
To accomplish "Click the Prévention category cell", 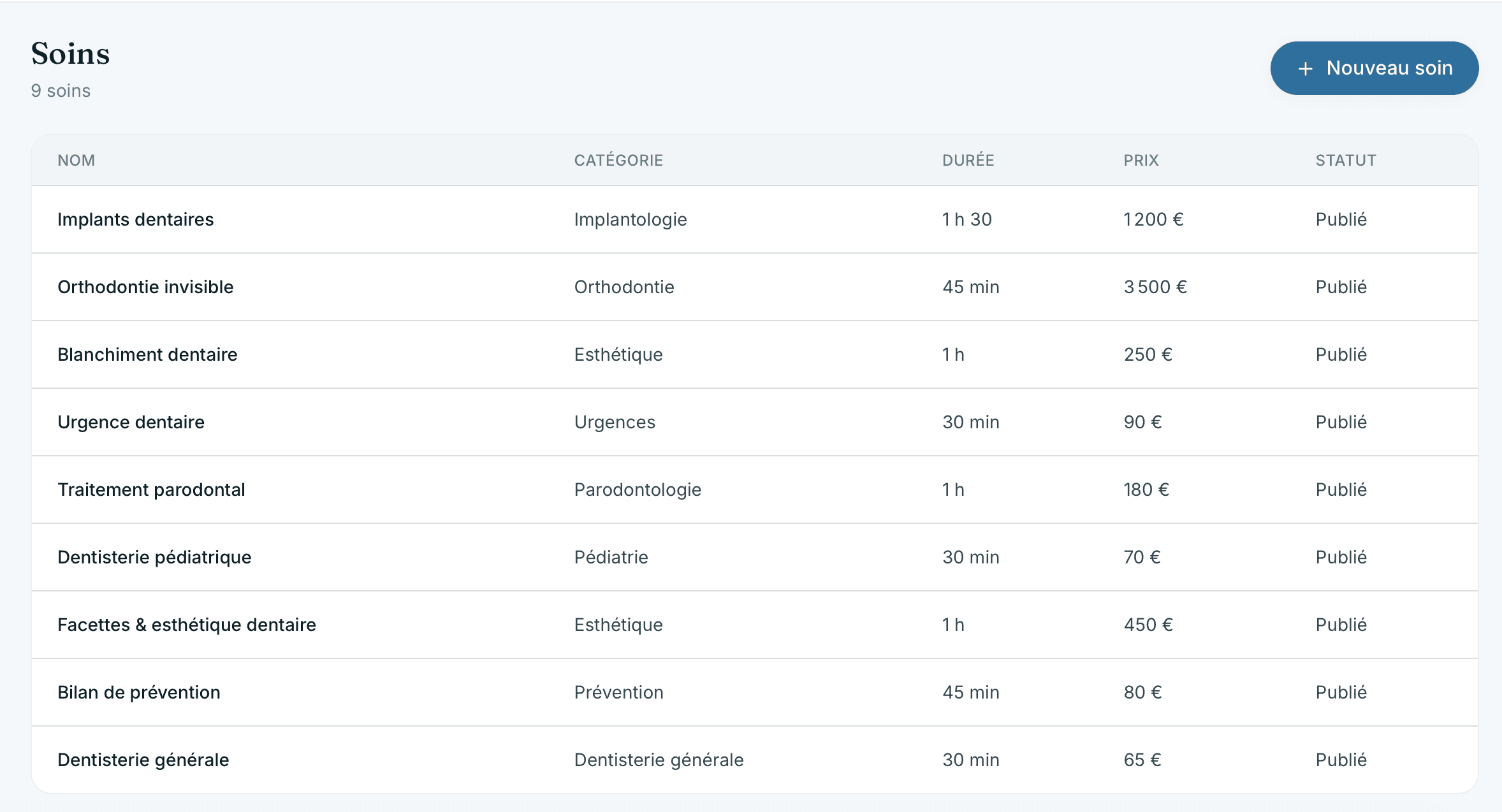I will tap(618, 692).
